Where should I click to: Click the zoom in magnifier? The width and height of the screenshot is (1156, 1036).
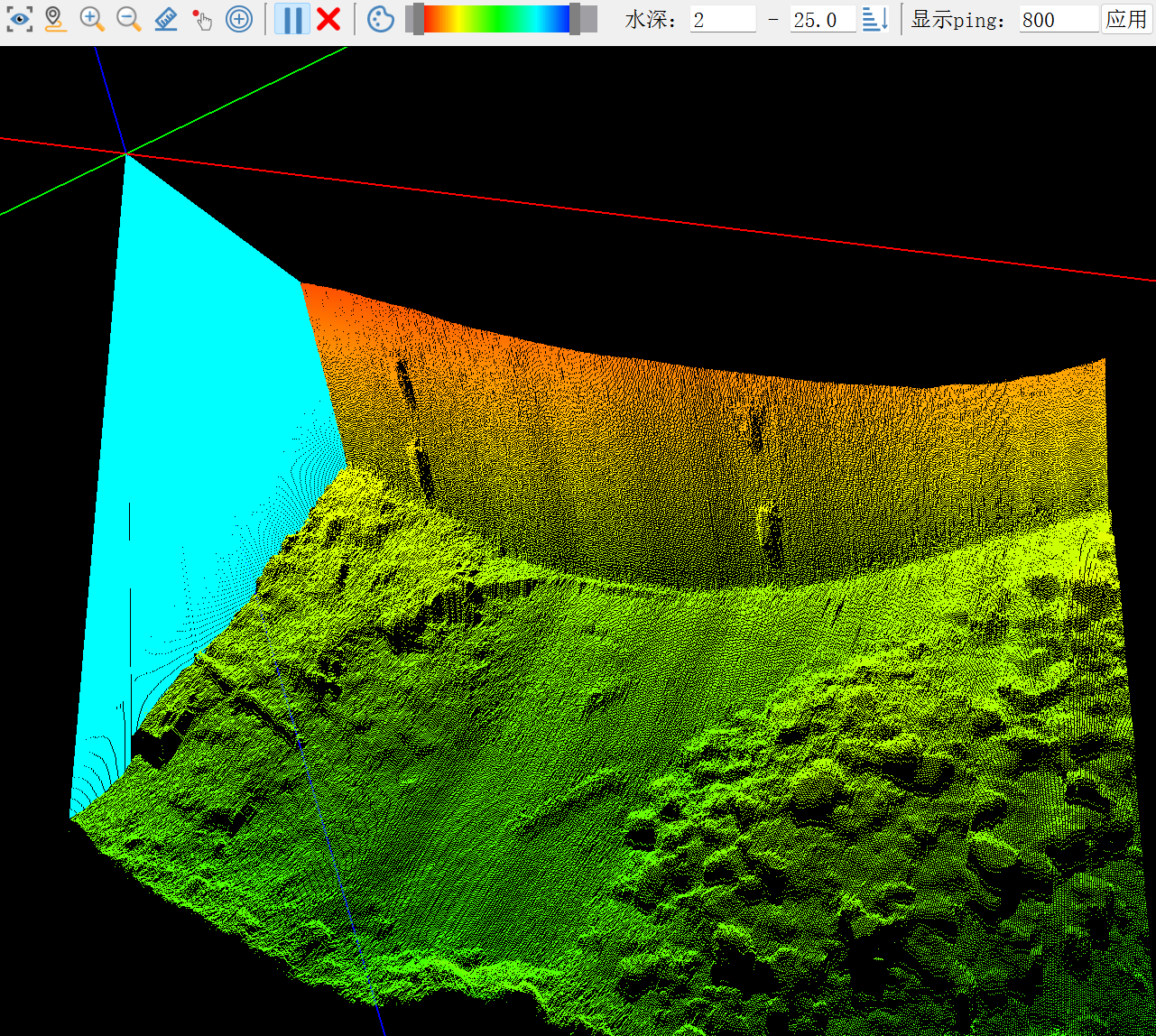pyautogui.click(x=92, y=19)
